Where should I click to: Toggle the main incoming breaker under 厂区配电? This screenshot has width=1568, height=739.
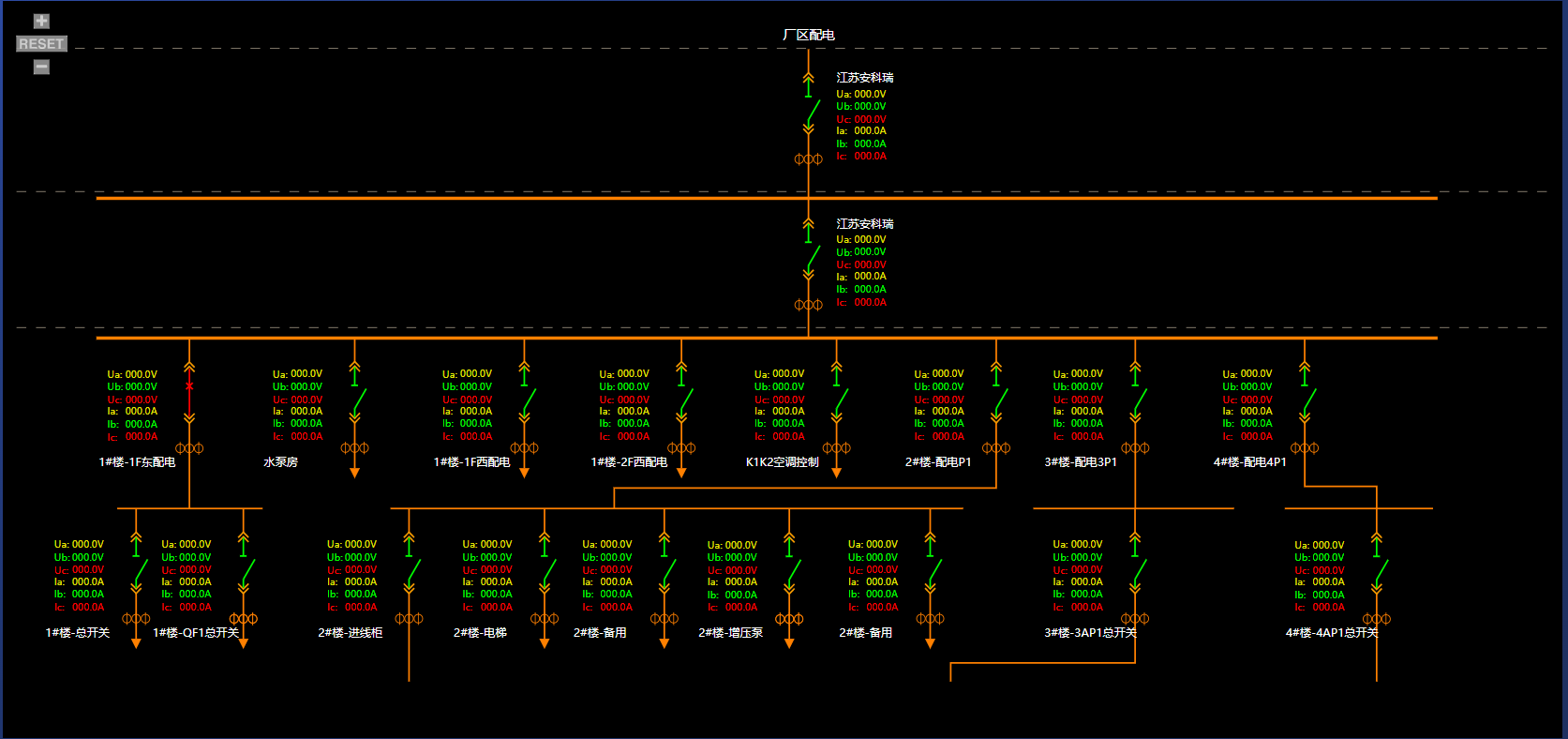tap(811, 115)
